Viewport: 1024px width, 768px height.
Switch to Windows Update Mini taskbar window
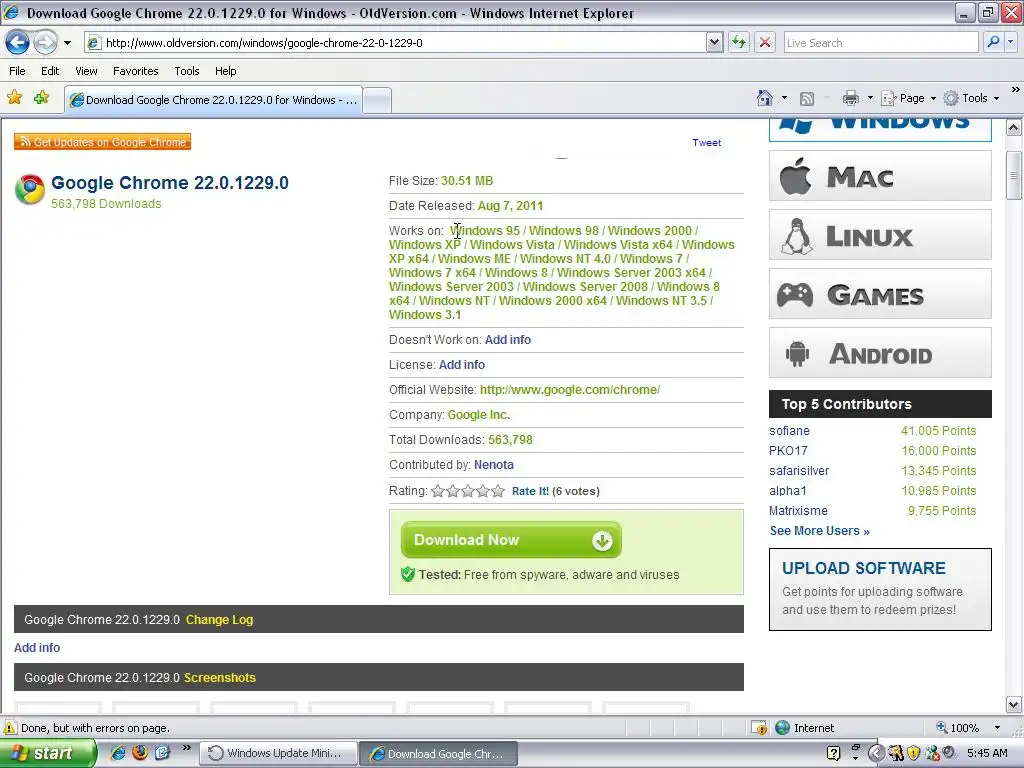[x=279, y=753]
